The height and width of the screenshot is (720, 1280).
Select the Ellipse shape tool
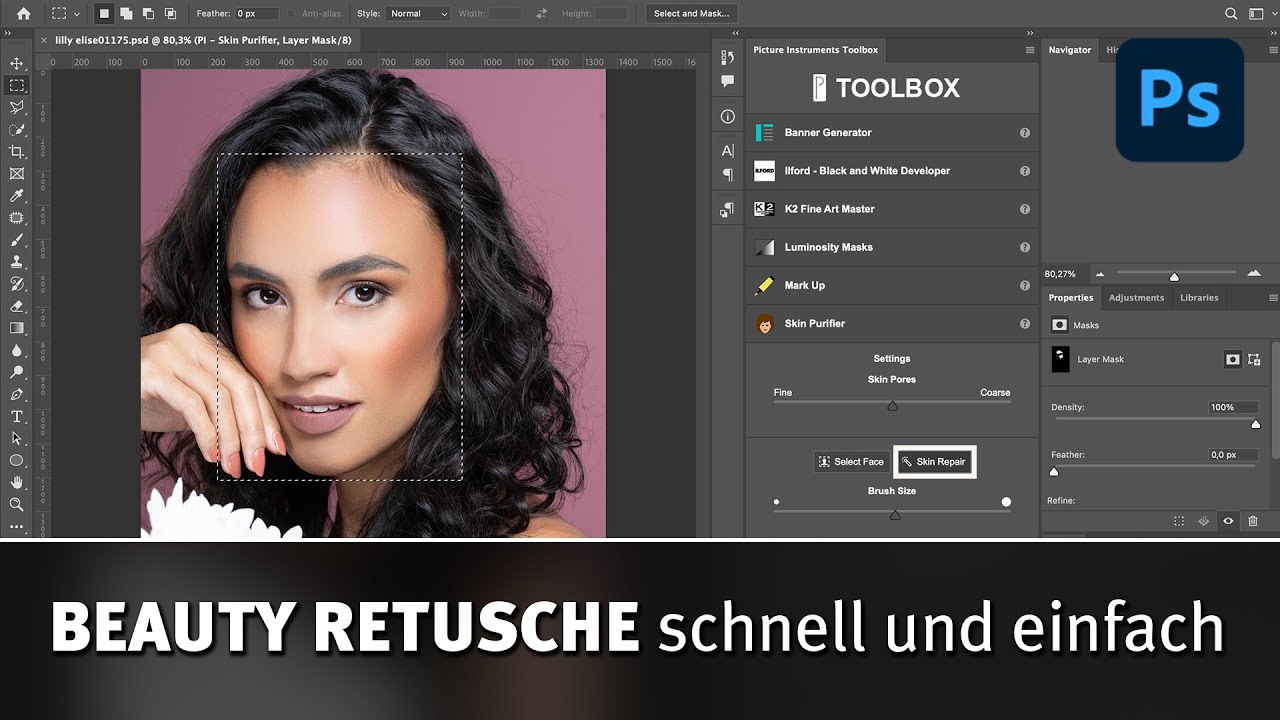coord(16,460)
